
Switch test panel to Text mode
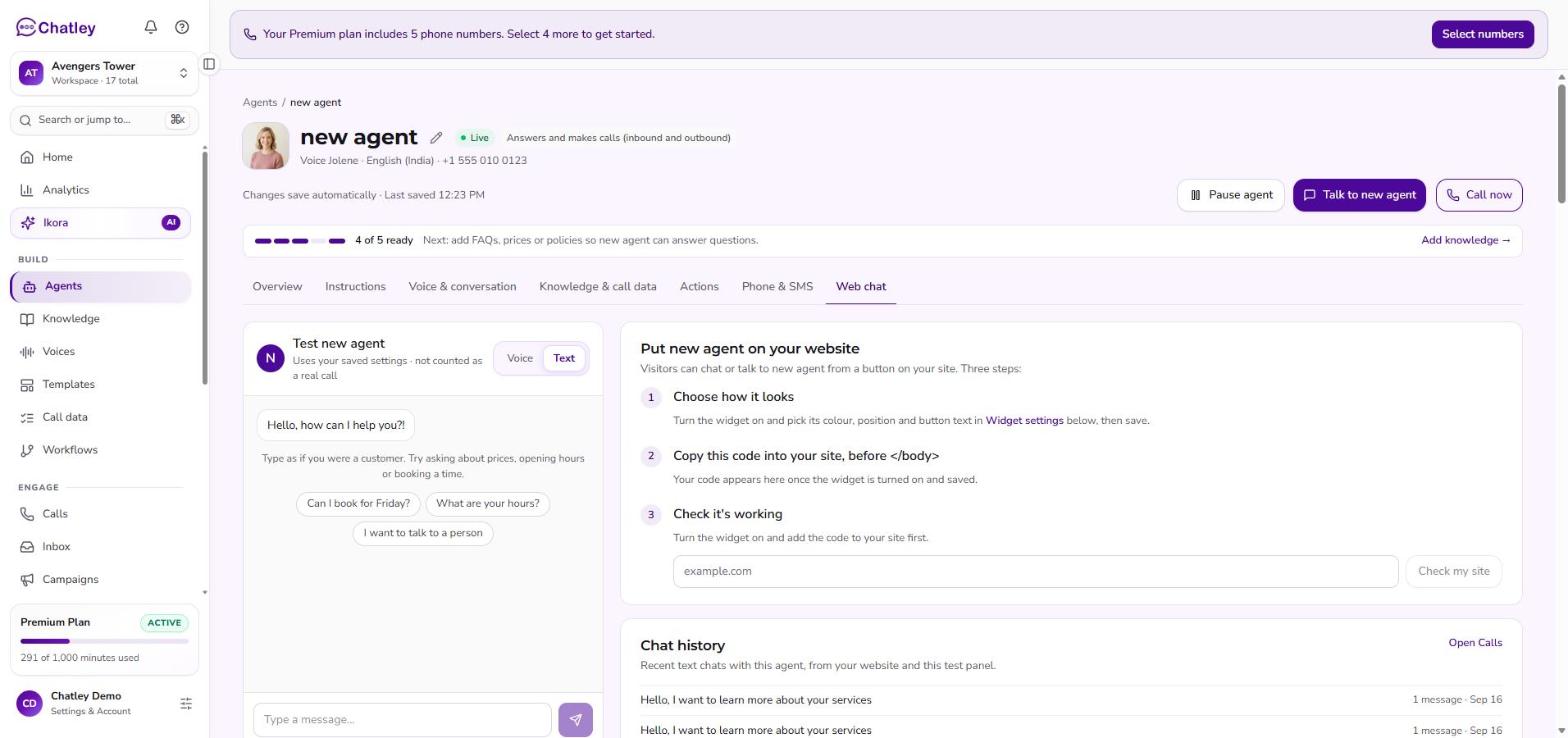click(564, 358)
